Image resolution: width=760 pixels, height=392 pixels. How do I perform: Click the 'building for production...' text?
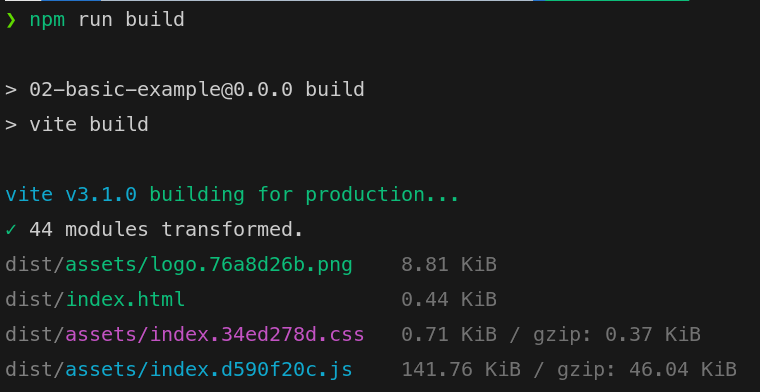coord(304,194)
